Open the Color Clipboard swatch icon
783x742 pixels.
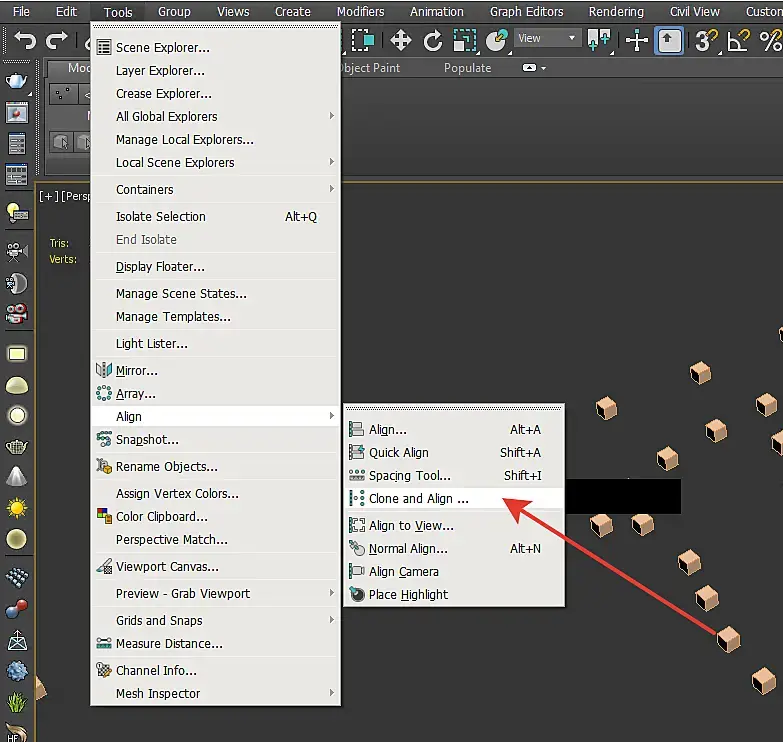(x=104, y=516)
